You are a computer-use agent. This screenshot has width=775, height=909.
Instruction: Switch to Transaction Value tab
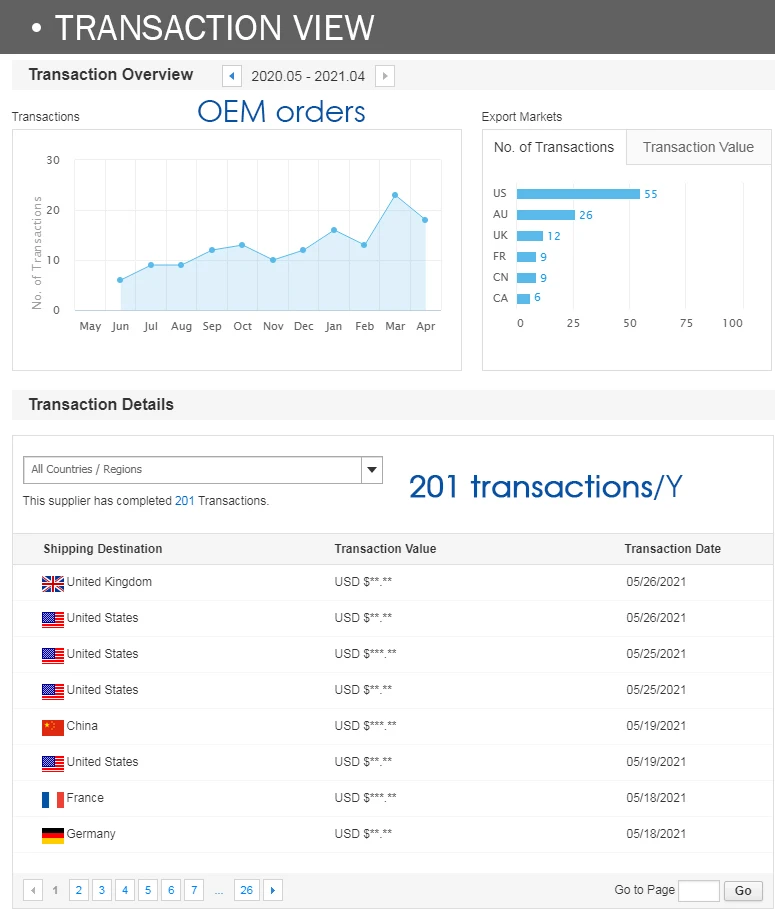click(x=698, y=147)
